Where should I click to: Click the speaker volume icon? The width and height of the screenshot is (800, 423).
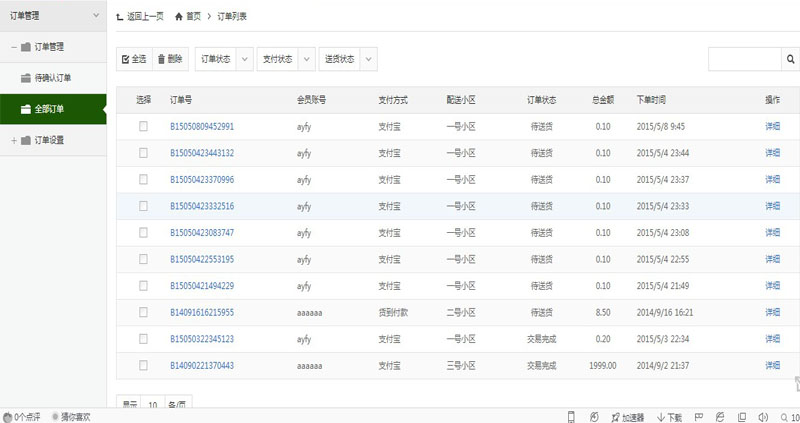(x=762, y=416)
